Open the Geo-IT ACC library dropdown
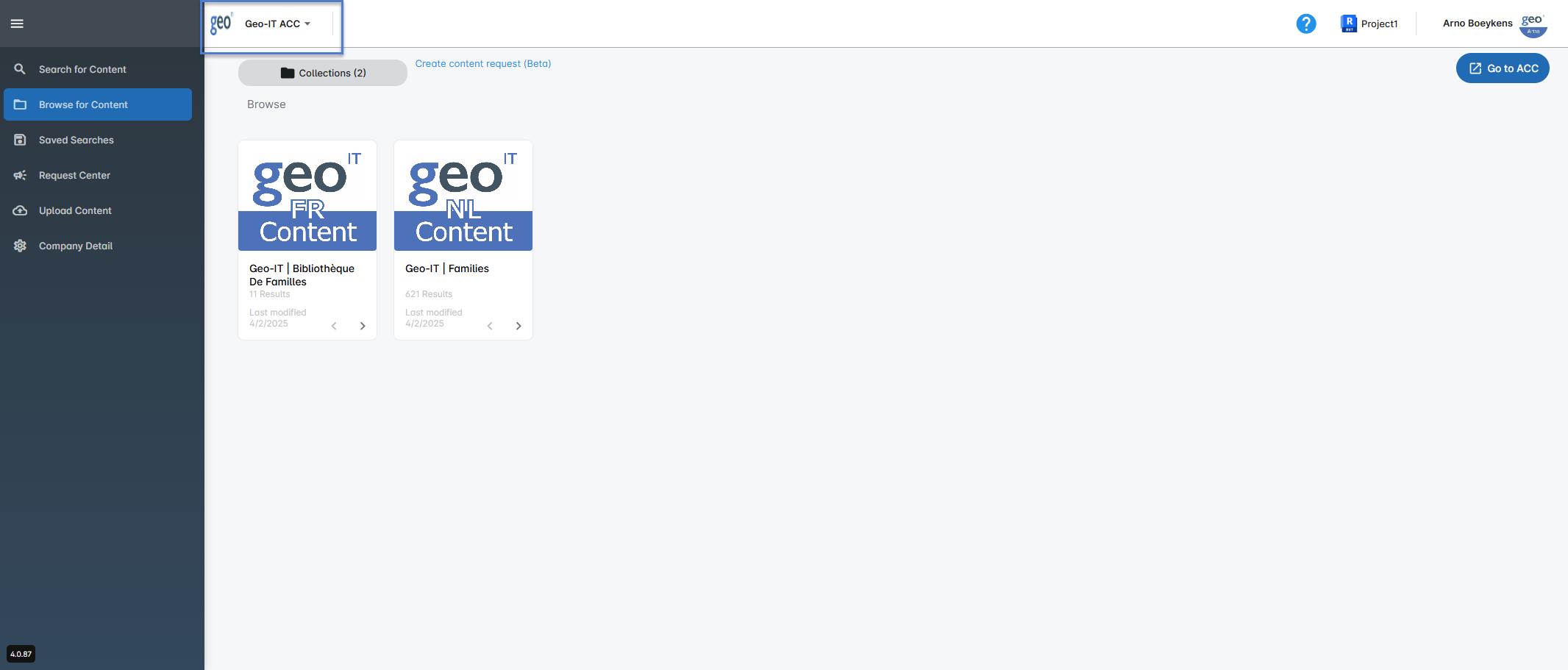Viewport: 1568px width, 670px height. (x=277, y=24)
